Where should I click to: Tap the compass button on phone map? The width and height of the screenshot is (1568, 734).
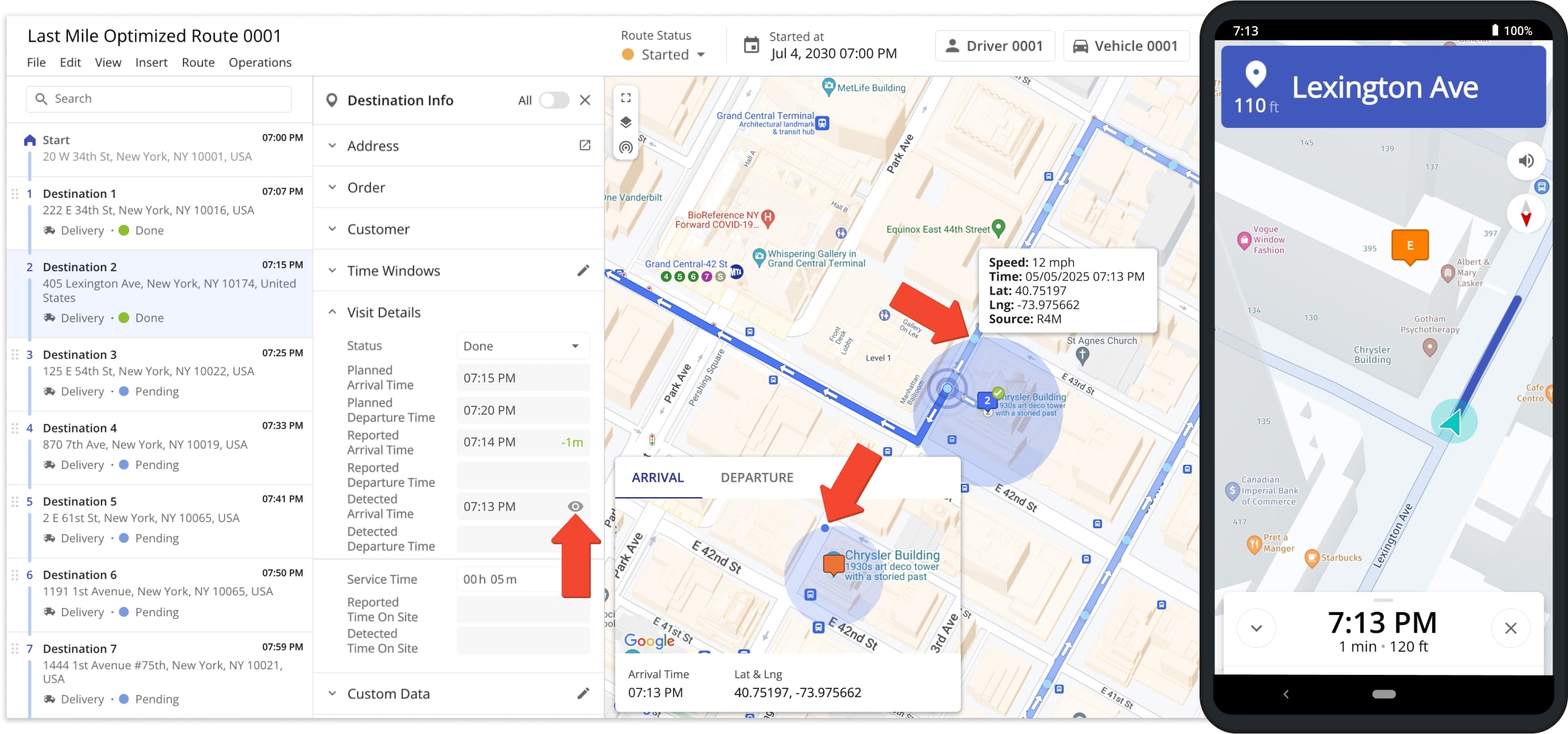pyautogui.click(x=1526, y=215)
